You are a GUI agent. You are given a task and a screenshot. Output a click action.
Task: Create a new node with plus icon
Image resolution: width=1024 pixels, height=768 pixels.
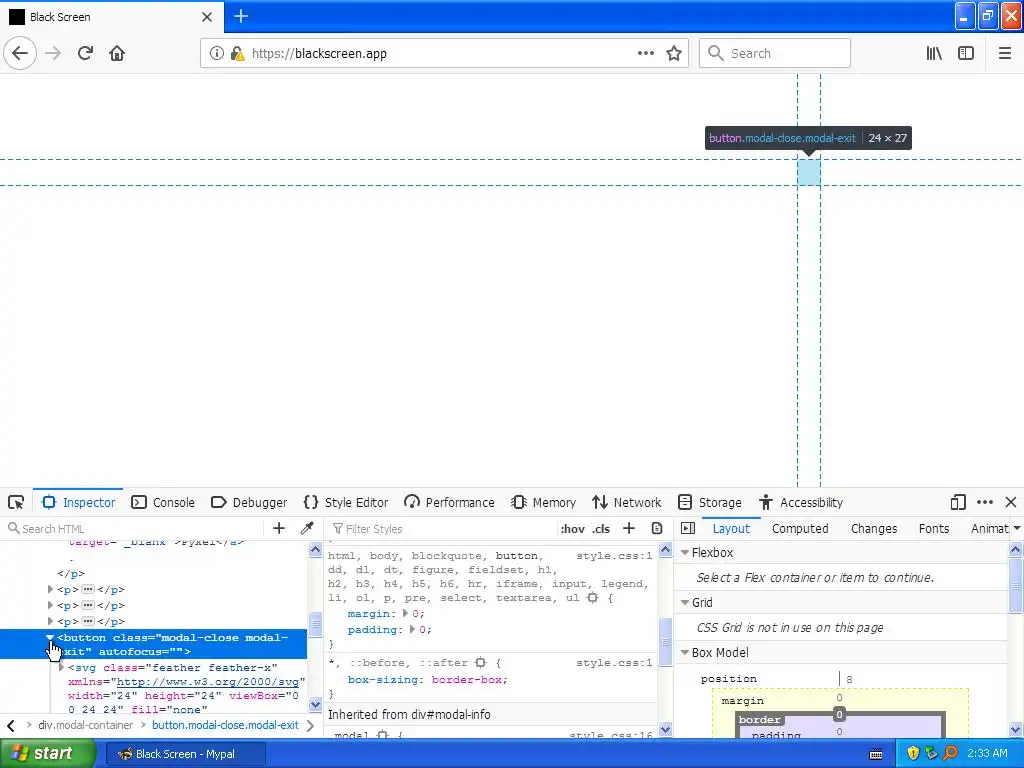(279, 528)
